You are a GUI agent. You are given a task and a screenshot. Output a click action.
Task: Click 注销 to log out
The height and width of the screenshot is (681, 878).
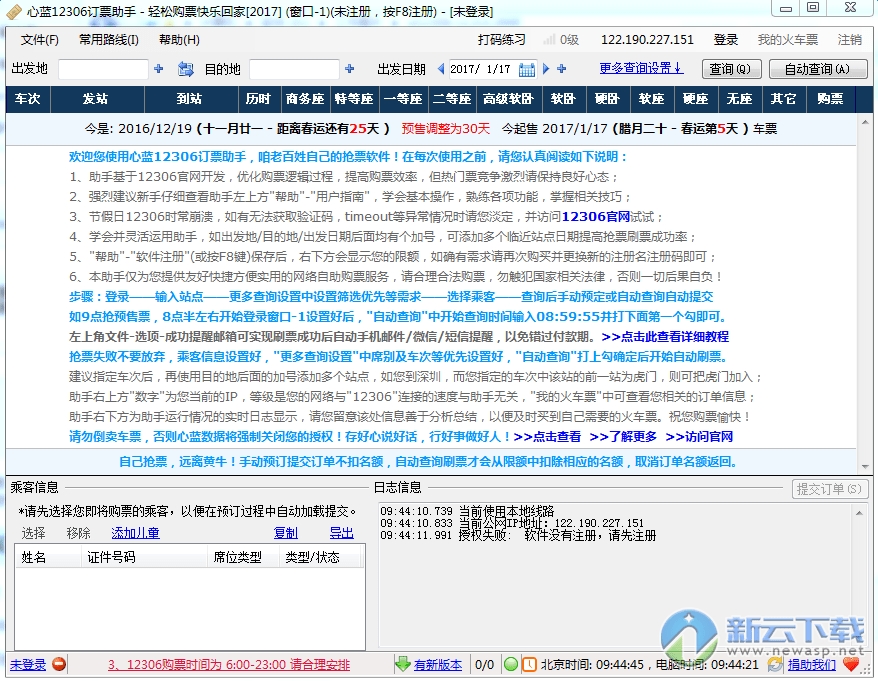849,39
